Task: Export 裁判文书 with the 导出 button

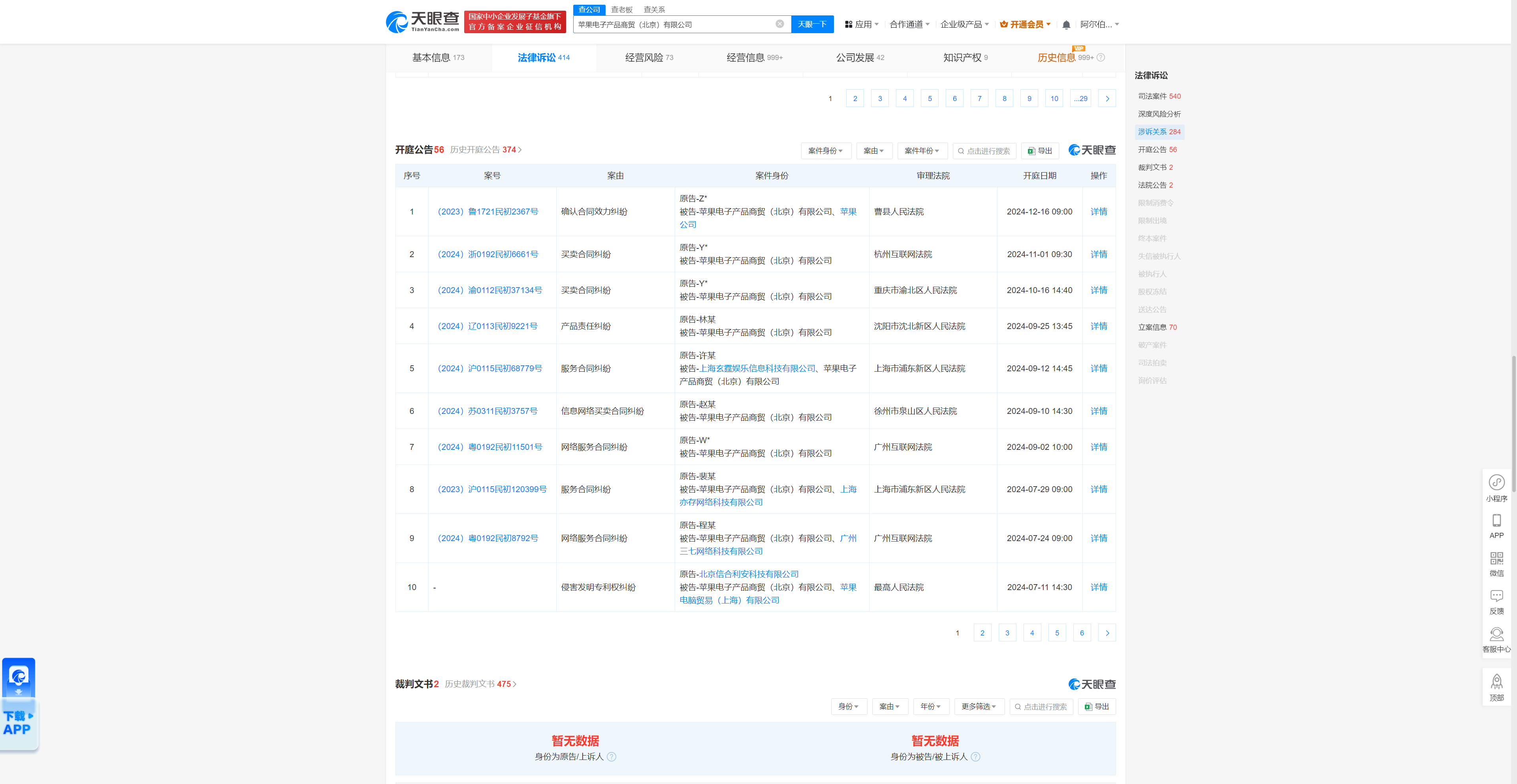Action: click(x=1097, y=707)
